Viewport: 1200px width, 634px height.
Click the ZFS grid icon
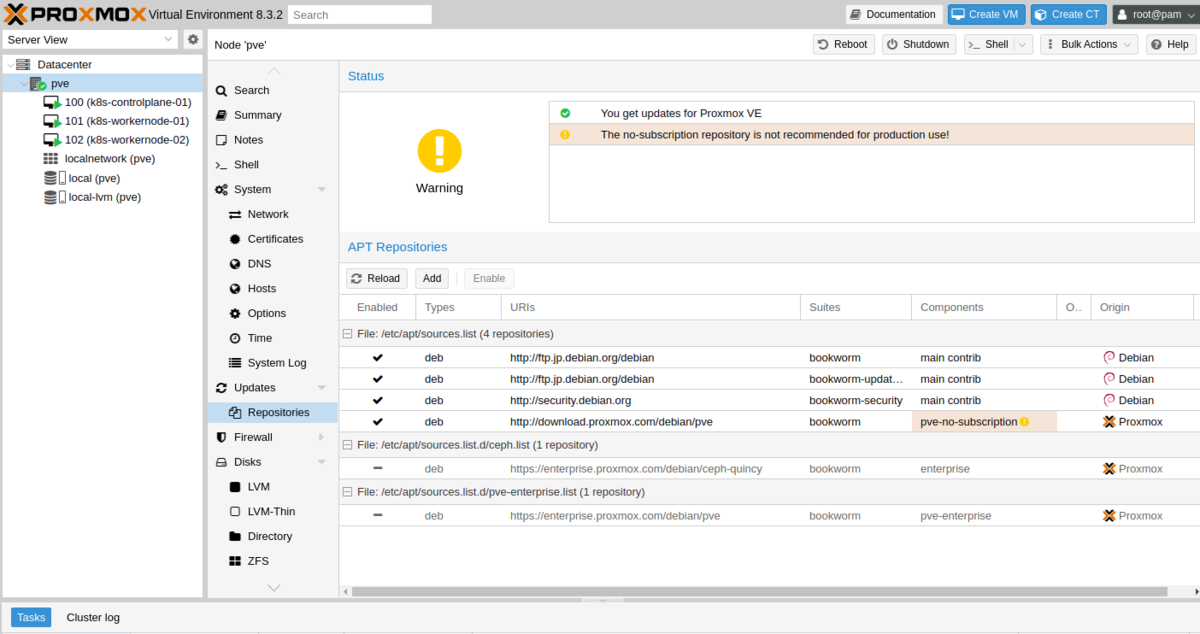tap(235, 561)
